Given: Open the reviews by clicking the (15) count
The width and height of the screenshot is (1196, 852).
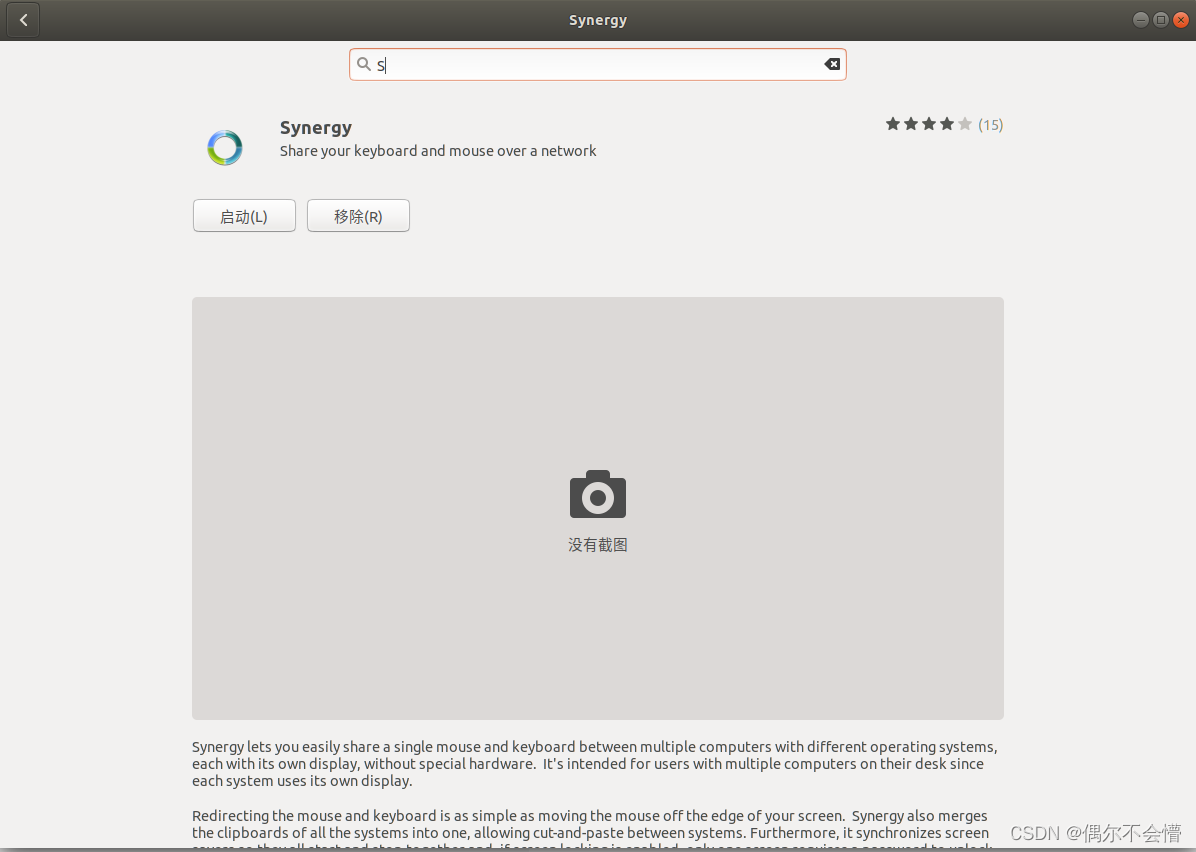Looking at the screenshot, I should pyautogui.click(x=990, y=124).
